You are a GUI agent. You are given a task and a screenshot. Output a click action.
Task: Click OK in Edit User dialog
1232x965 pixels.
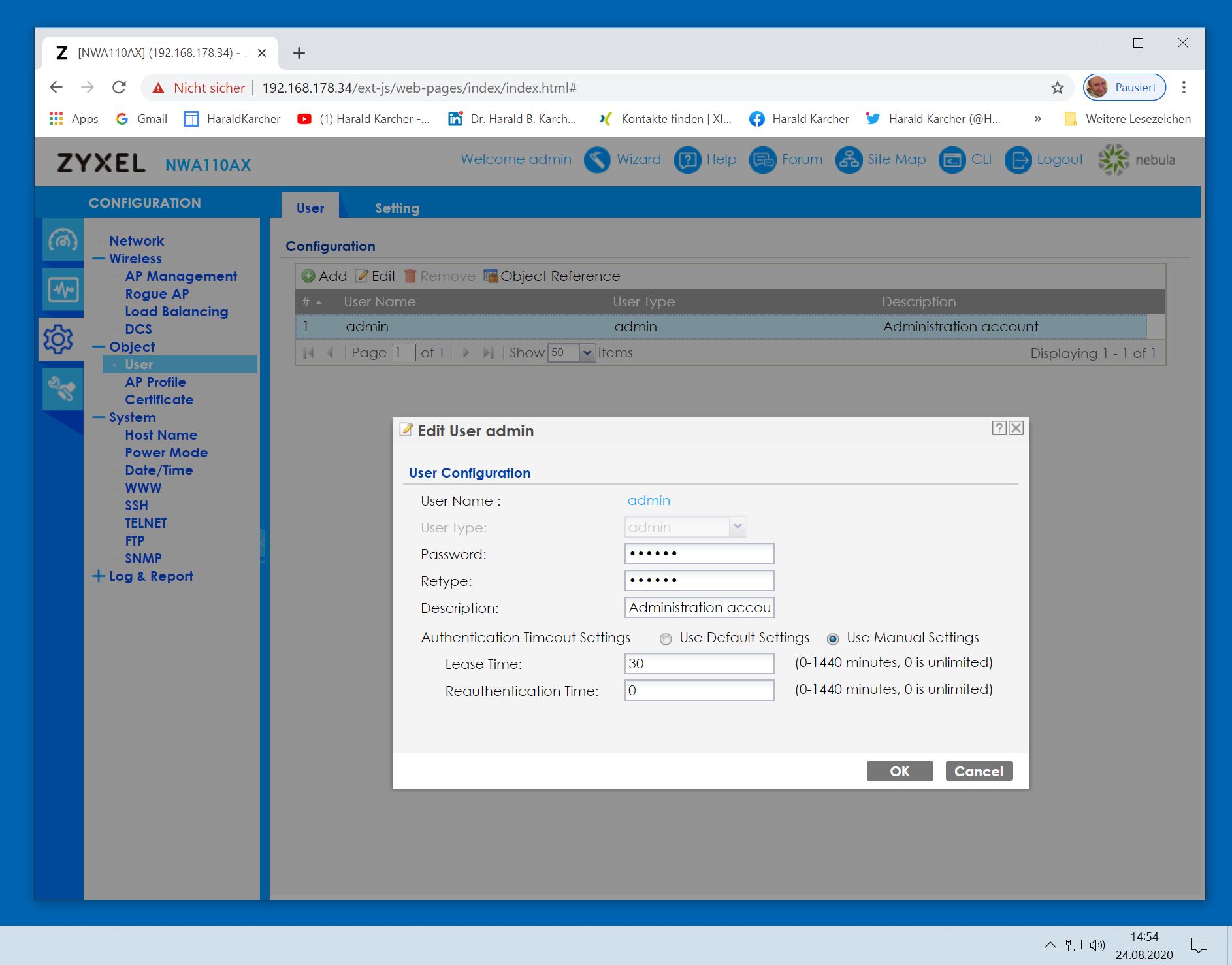pyautogui.click(x=899, y=771)
